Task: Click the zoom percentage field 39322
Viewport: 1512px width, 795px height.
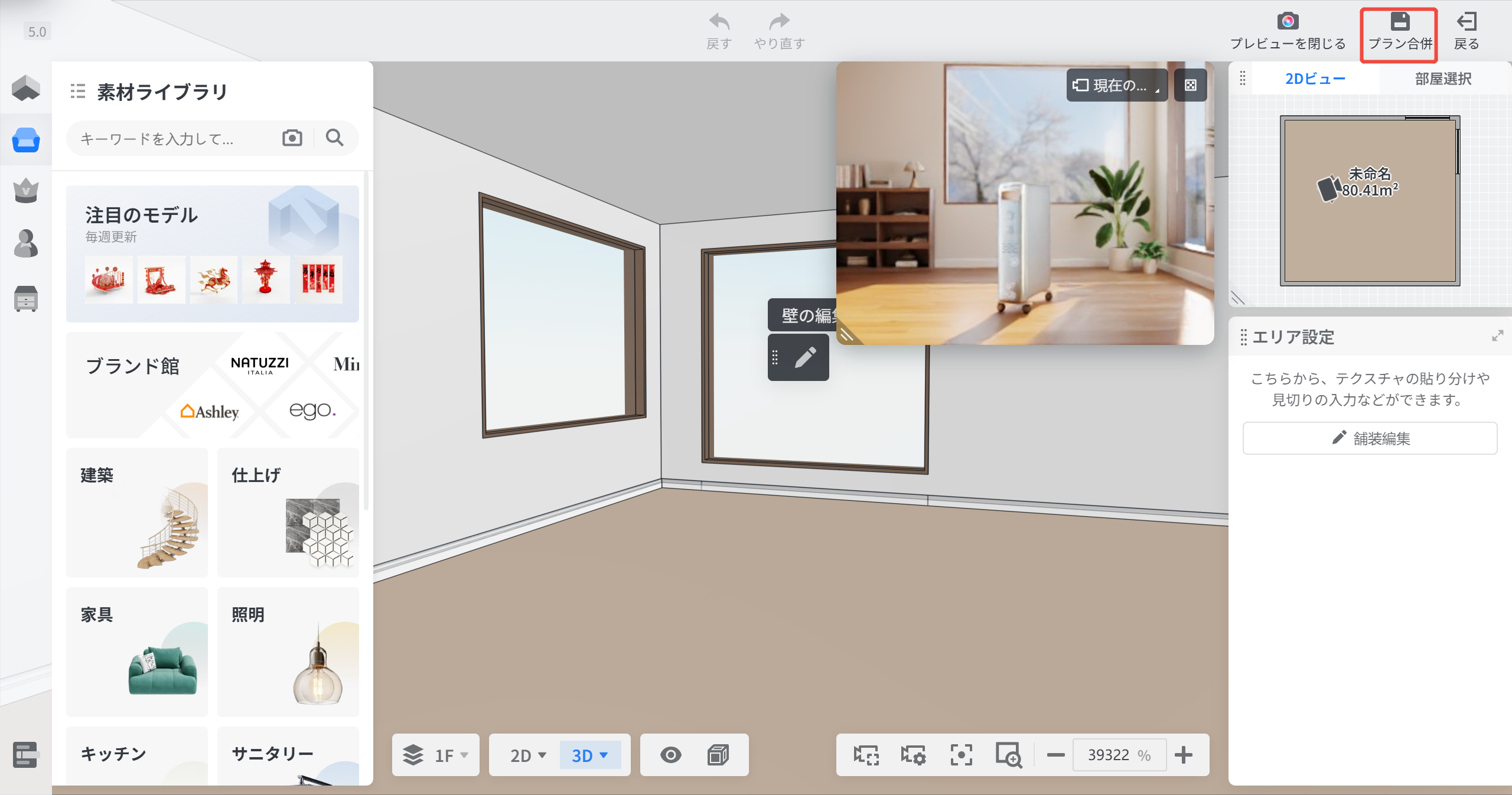Action: click(1119, 755)
